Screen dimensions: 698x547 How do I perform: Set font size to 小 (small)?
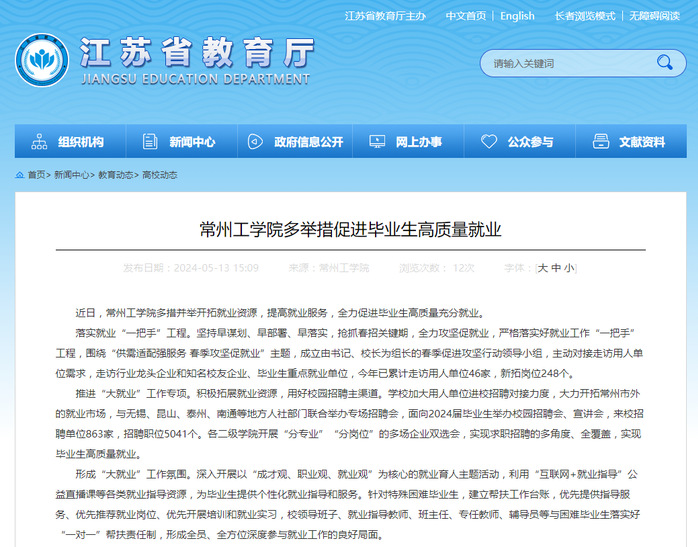coord(569,268)
